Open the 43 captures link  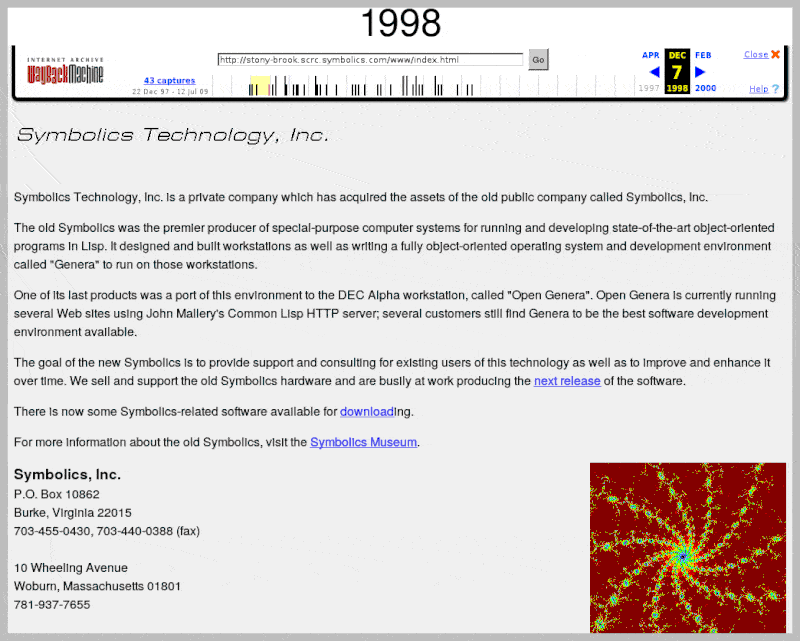[x=169, y=81]
